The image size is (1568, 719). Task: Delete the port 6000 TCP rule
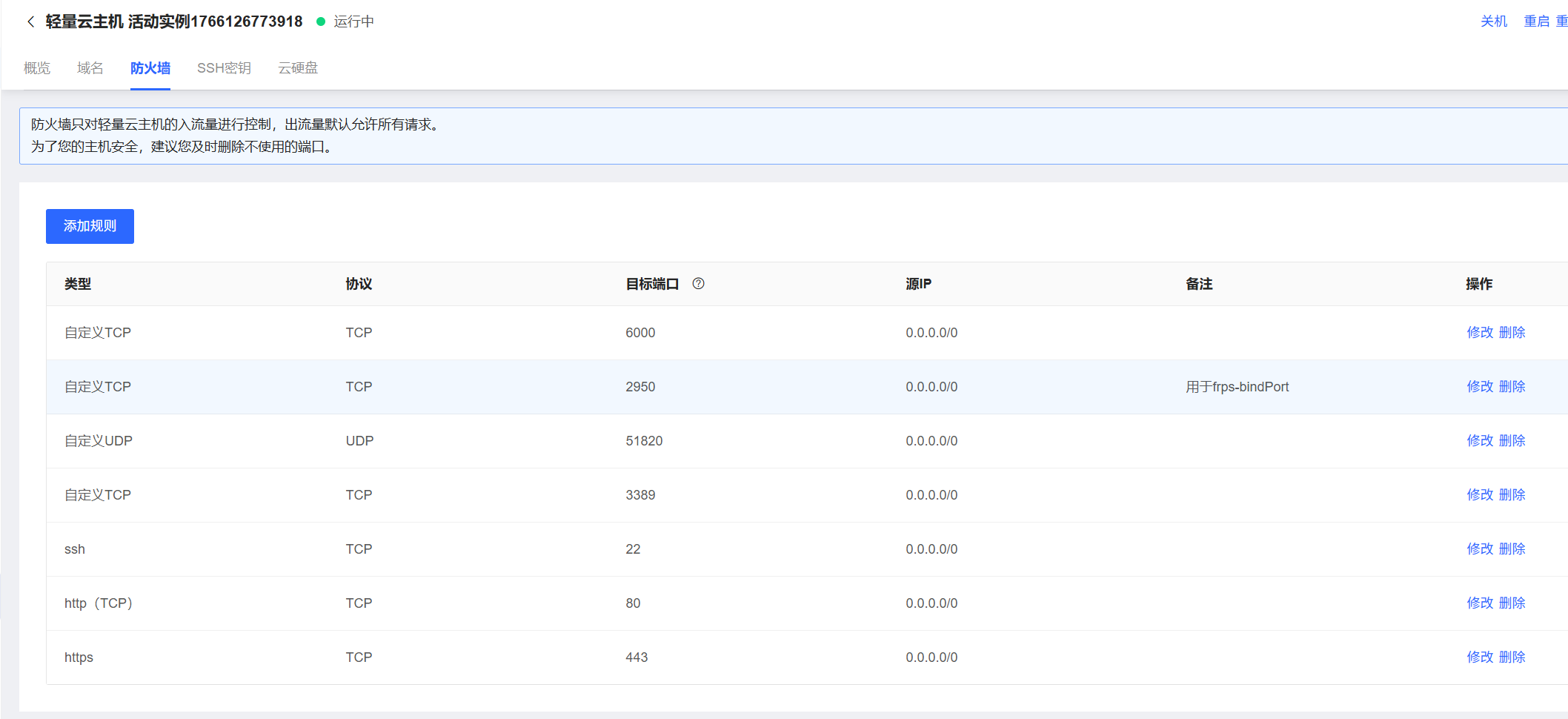tap(1512, 332)
